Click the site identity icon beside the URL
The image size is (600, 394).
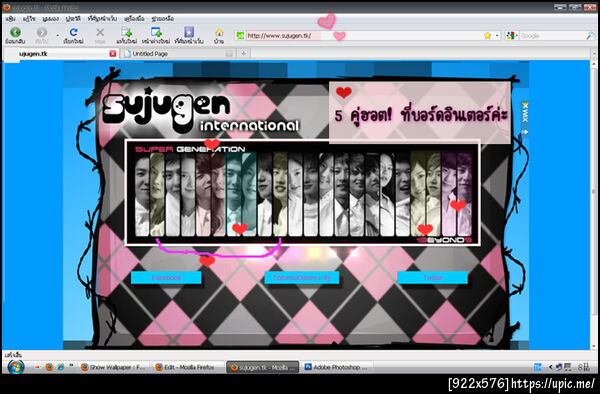(240, 36)
